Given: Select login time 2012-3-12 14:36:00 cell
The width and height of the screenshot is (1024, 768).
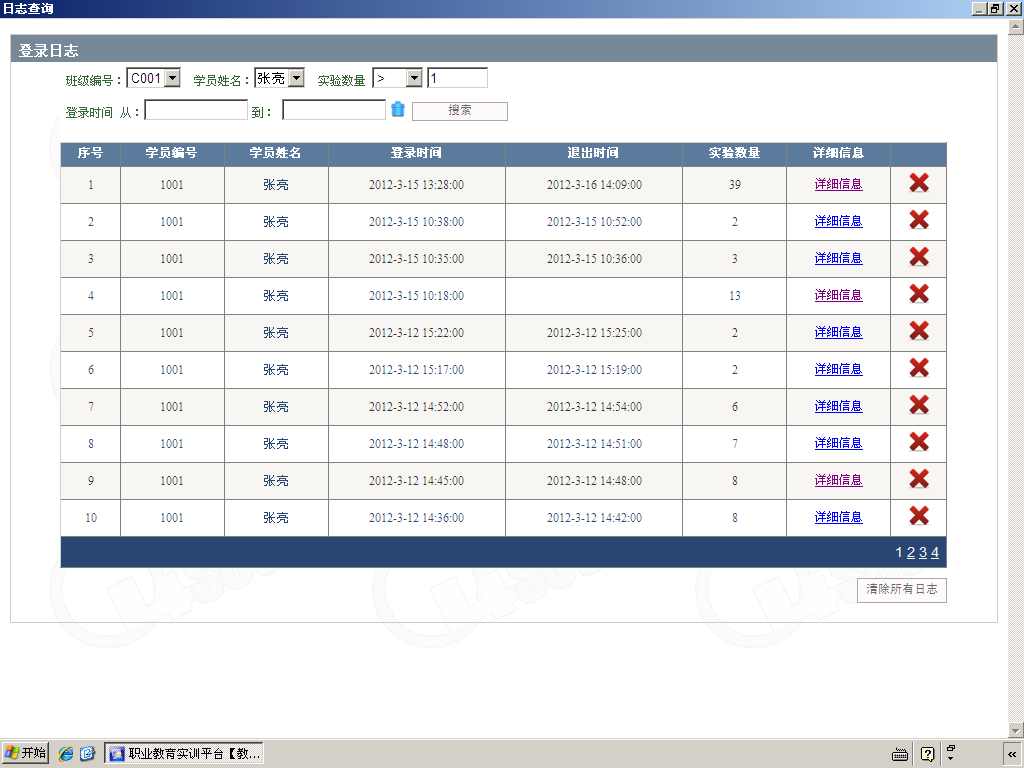Looking at the screenshot, I should click(x=417, y=518).
